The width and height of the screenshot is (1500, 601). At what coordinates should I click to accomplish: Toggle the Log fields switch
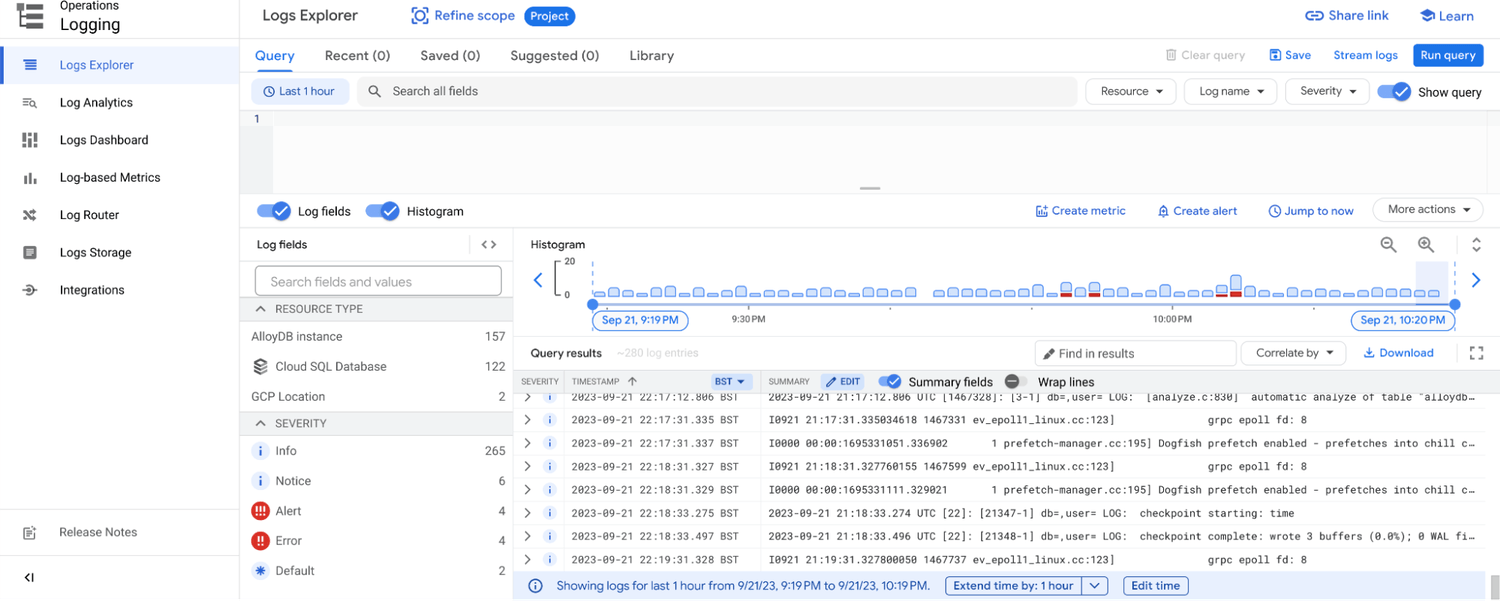coord(273,211)
